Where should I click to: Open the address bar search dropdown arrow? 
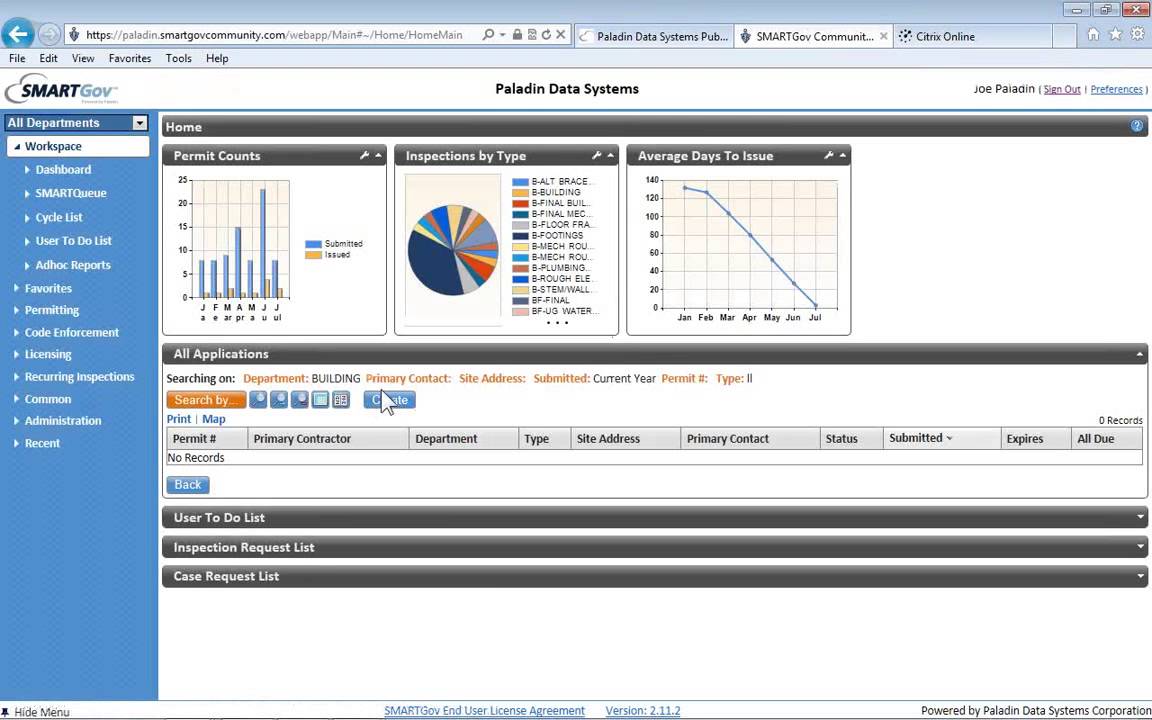pos(503,35)
